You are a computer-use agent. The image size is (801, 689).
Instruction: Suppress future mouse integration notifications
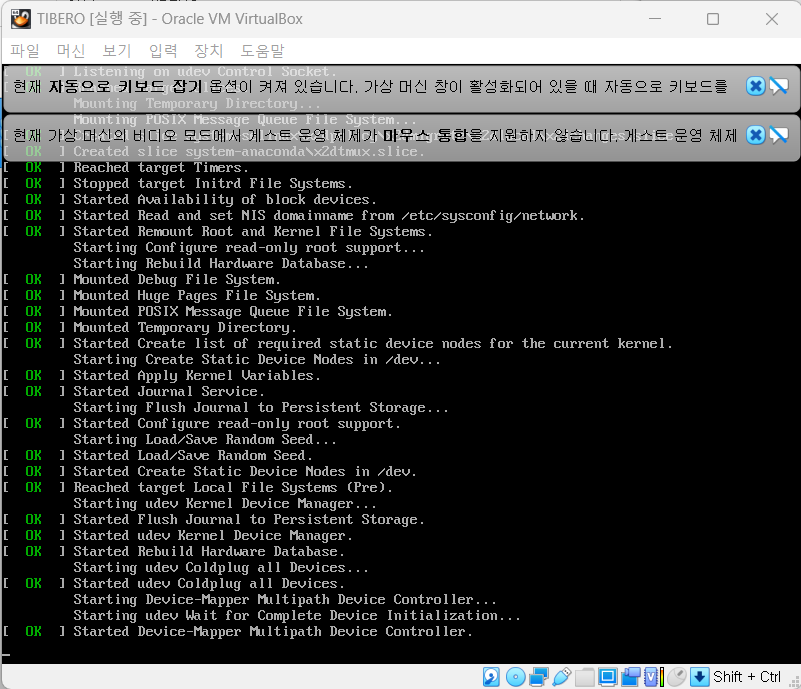[779, 135]
